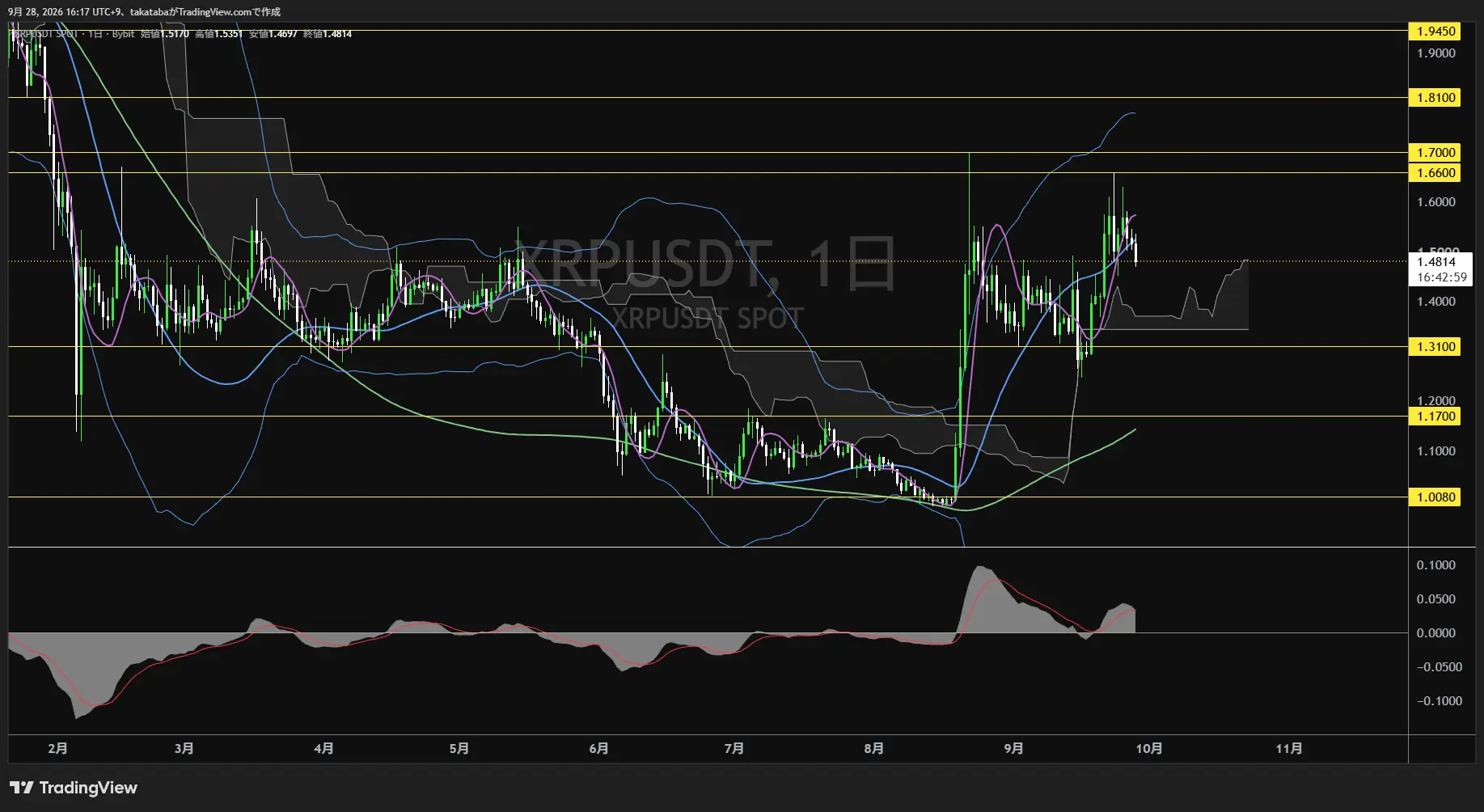Click the 0.1000 indicator axis value
Screen dimensions: 1484x812
tap(1436, 565)
